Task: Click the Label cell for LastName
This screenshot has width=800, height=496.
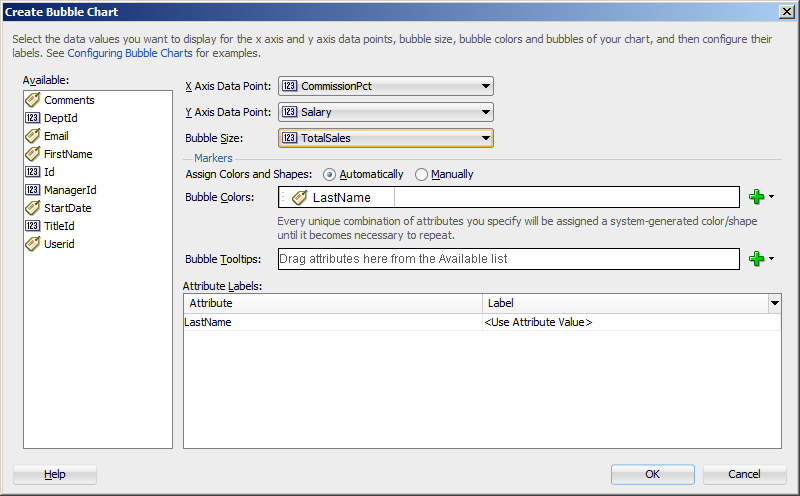Action: tap(631, 322)
